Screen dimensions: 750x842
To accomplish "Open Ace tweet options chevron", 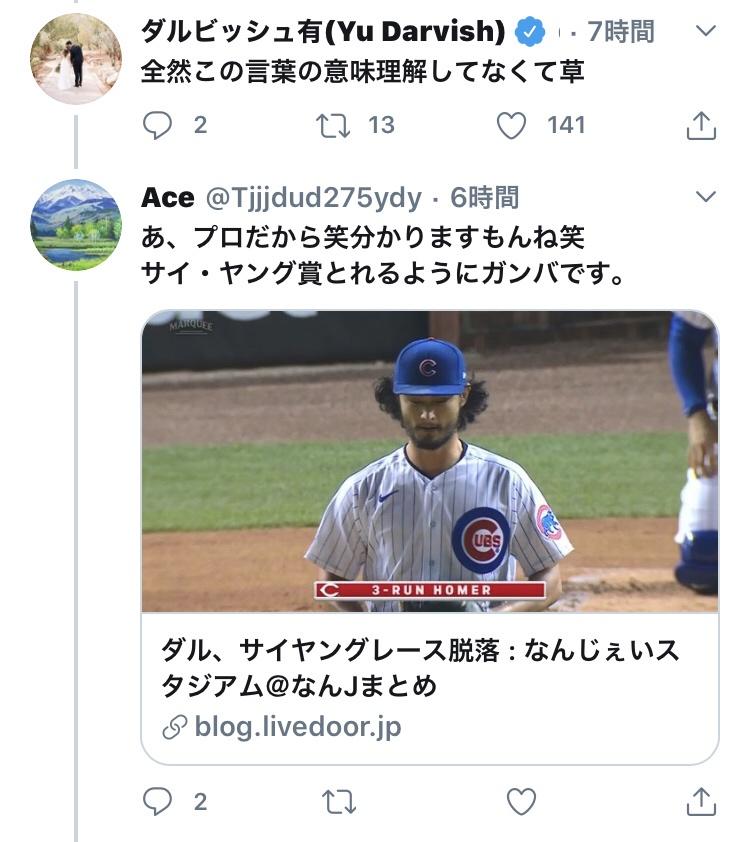I will 706,196.
